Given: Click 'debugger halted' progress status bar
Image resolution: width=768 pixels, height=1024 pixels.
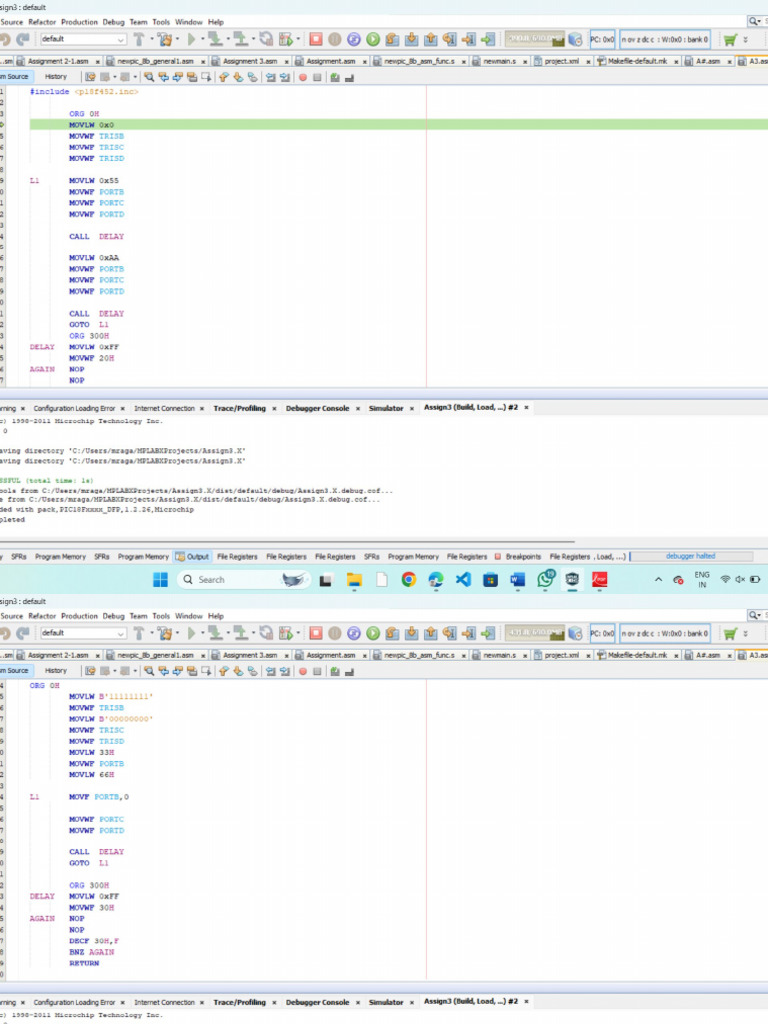Looking at the screenshot, I should 691,556.
